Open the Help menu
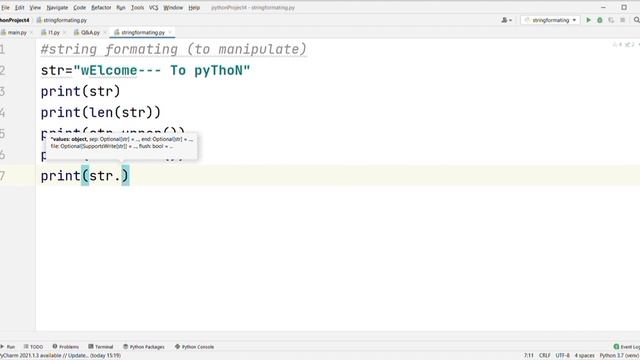This screenshot has height=360, width=640. click(x=194, y=7)
